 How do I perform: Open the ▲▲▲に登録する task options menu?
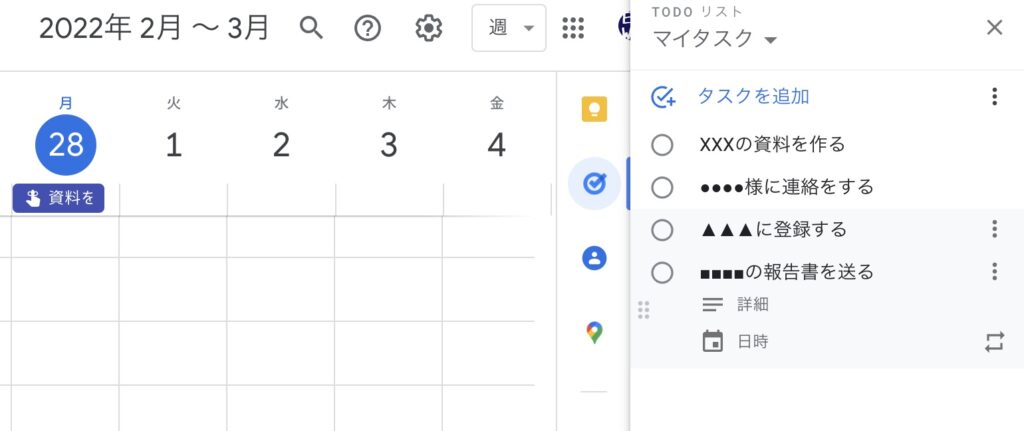tap(993, 230)
